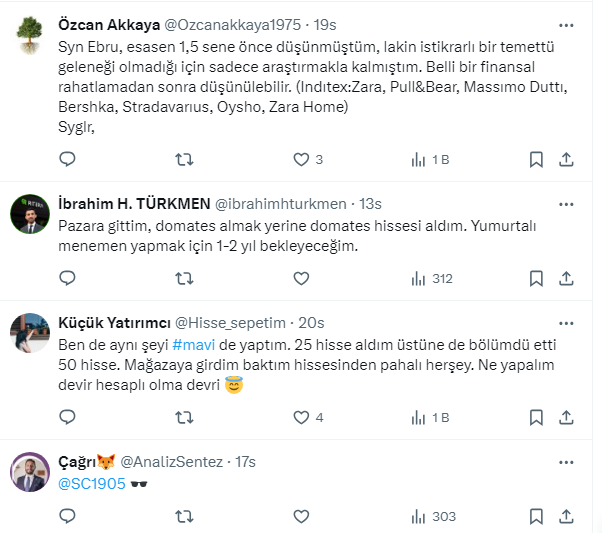Like İbrahim H. TÜRKMEN's domates tweet
Viewport: 602px width, 533px height.
click(x=301, y=279)
